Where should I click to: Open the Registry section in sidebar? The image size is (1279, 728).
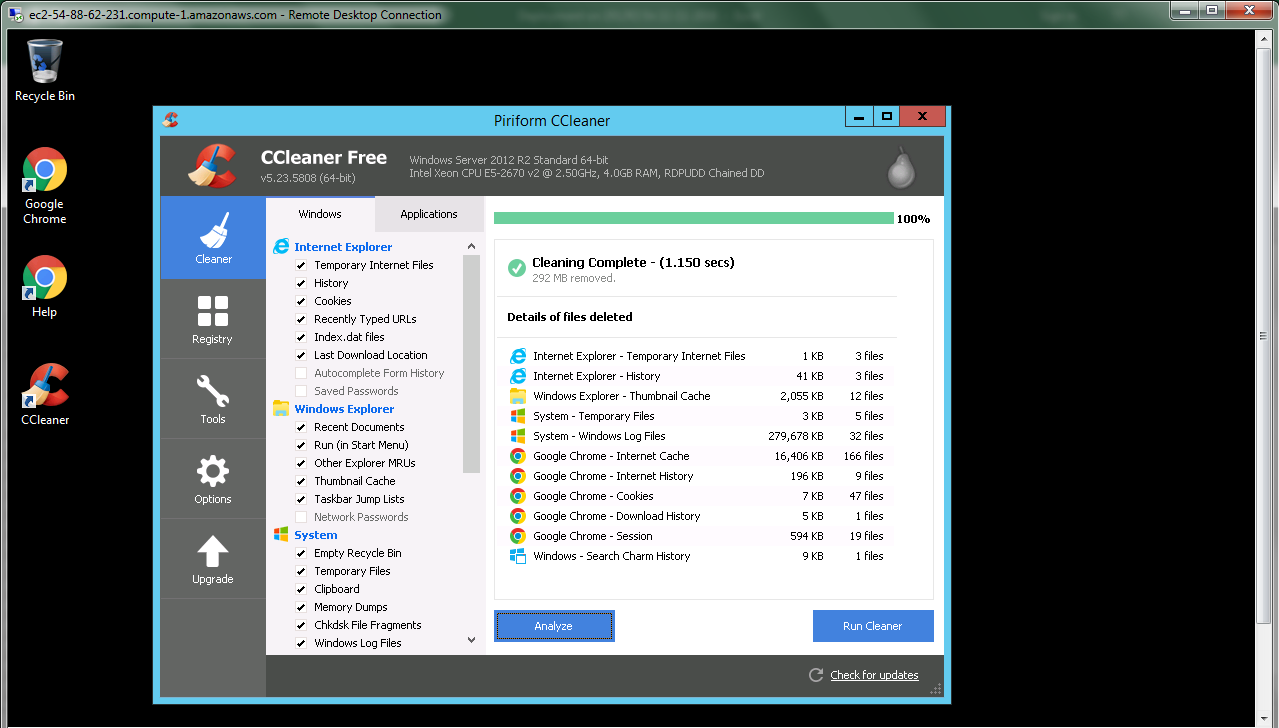coord(212,319)
